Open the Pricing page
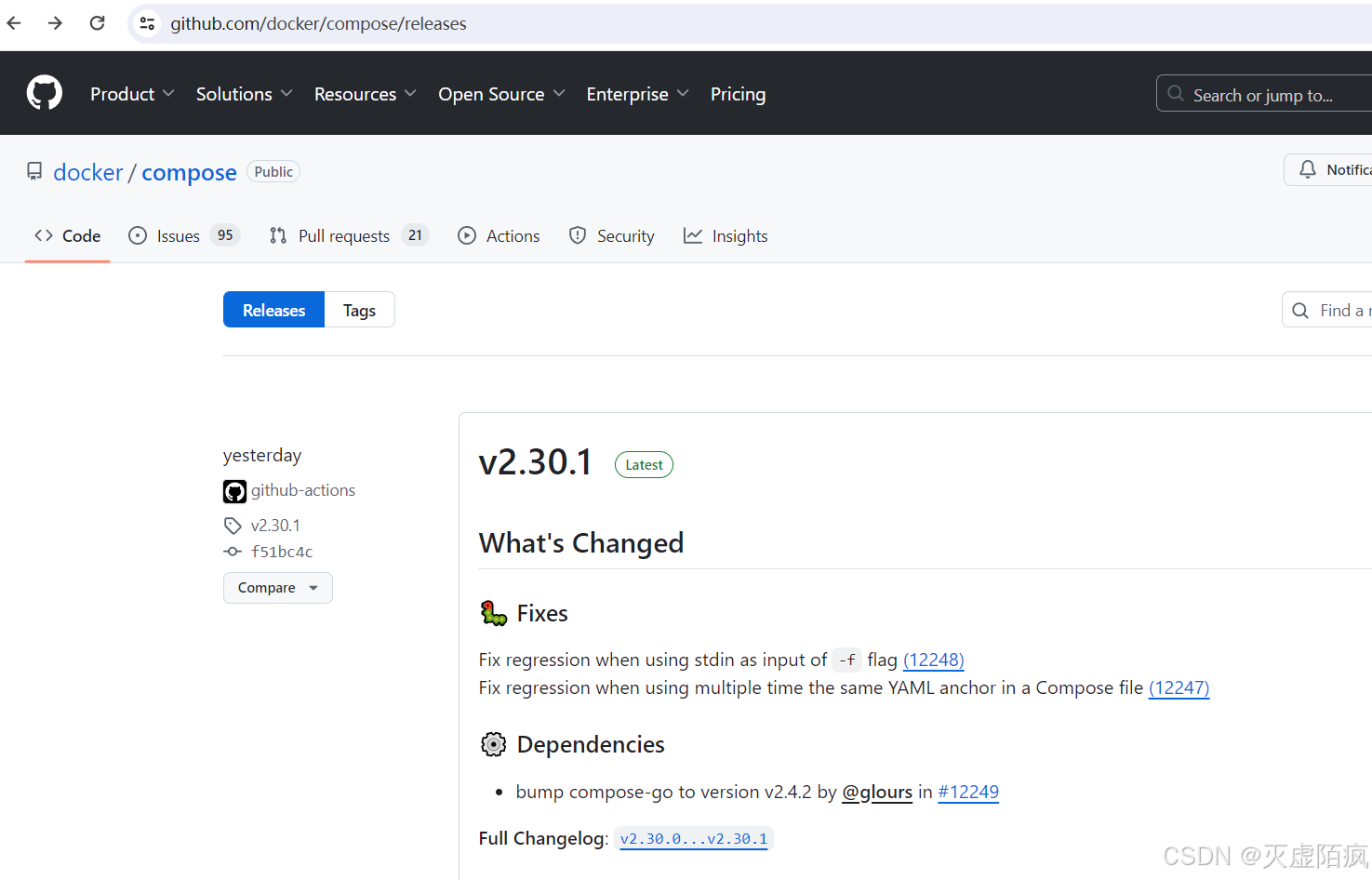 click(738, 94)
